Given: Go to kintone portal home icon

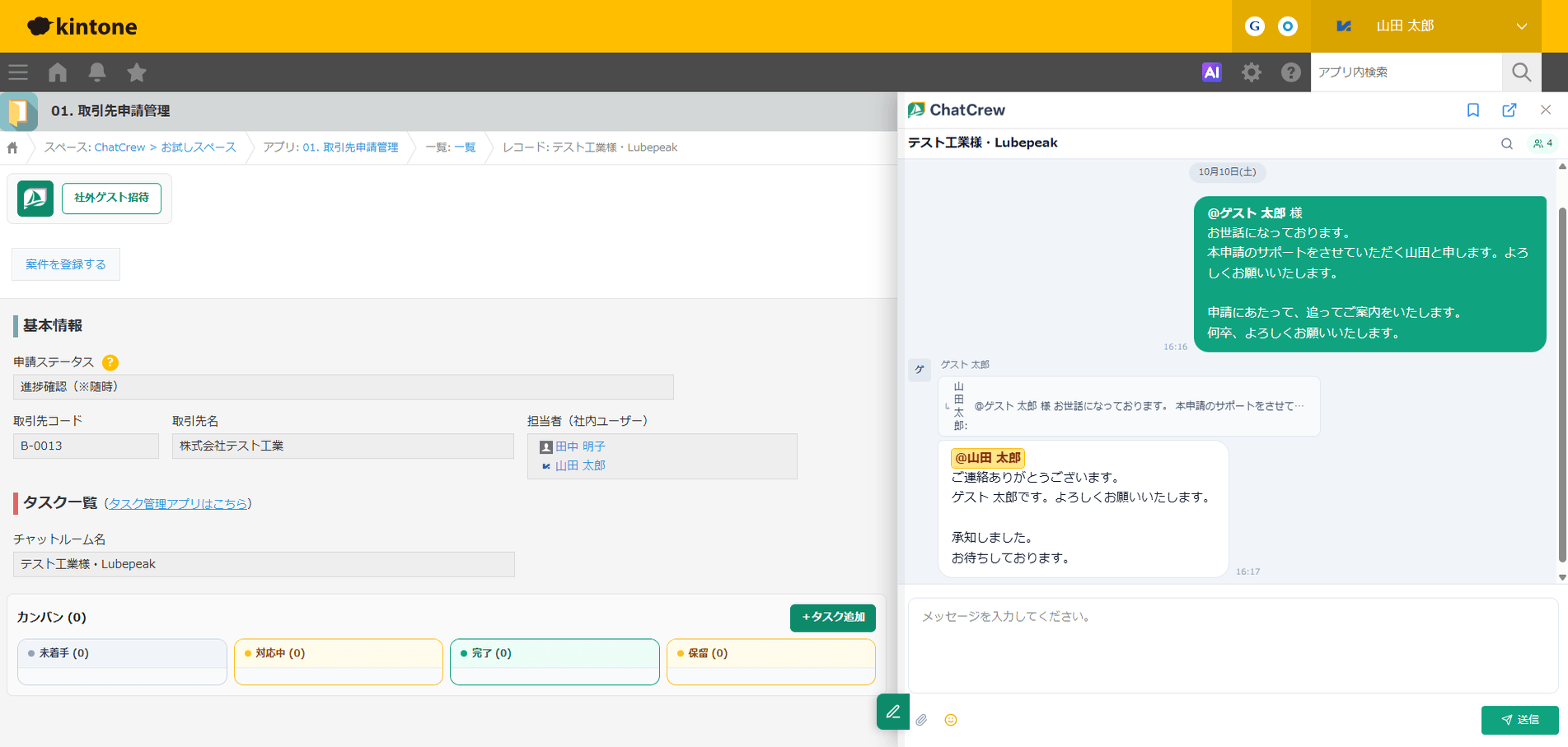Looking at the screenshot, I should pos(58,72).
